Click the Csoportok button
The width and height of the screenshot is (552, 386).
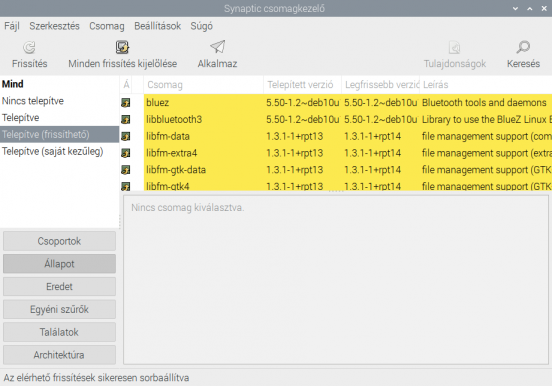(59, 241)
